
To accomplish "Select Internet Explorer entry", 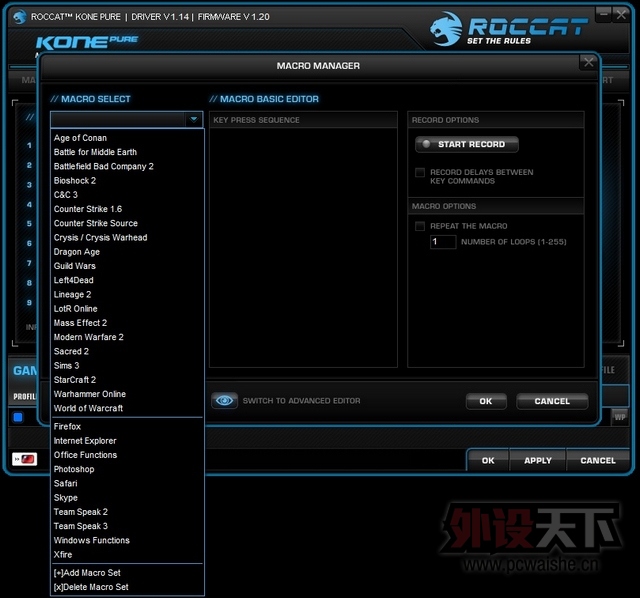I will pos(127,441).
